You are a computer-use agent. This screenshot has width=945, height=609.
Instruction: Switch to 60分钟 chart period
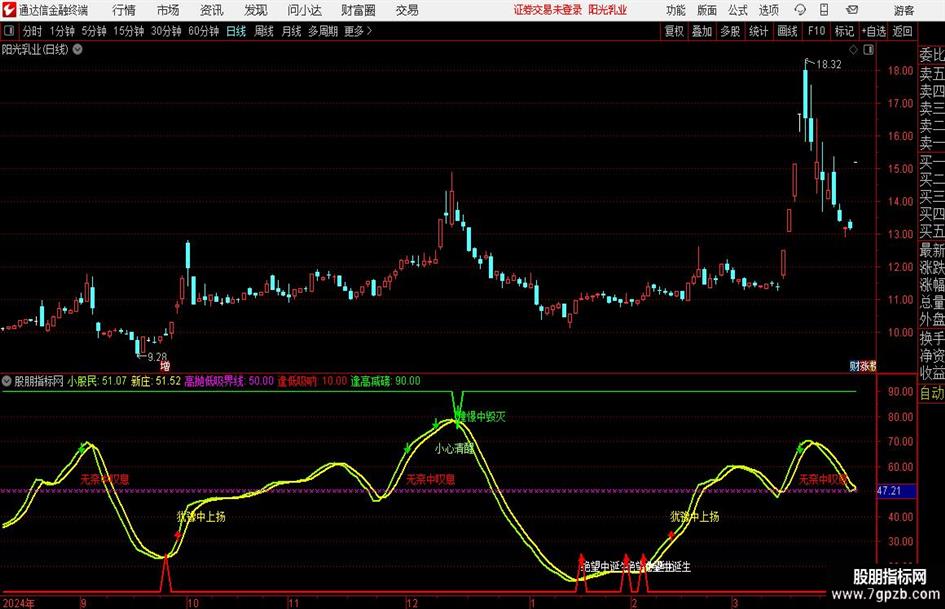(203, 31)
